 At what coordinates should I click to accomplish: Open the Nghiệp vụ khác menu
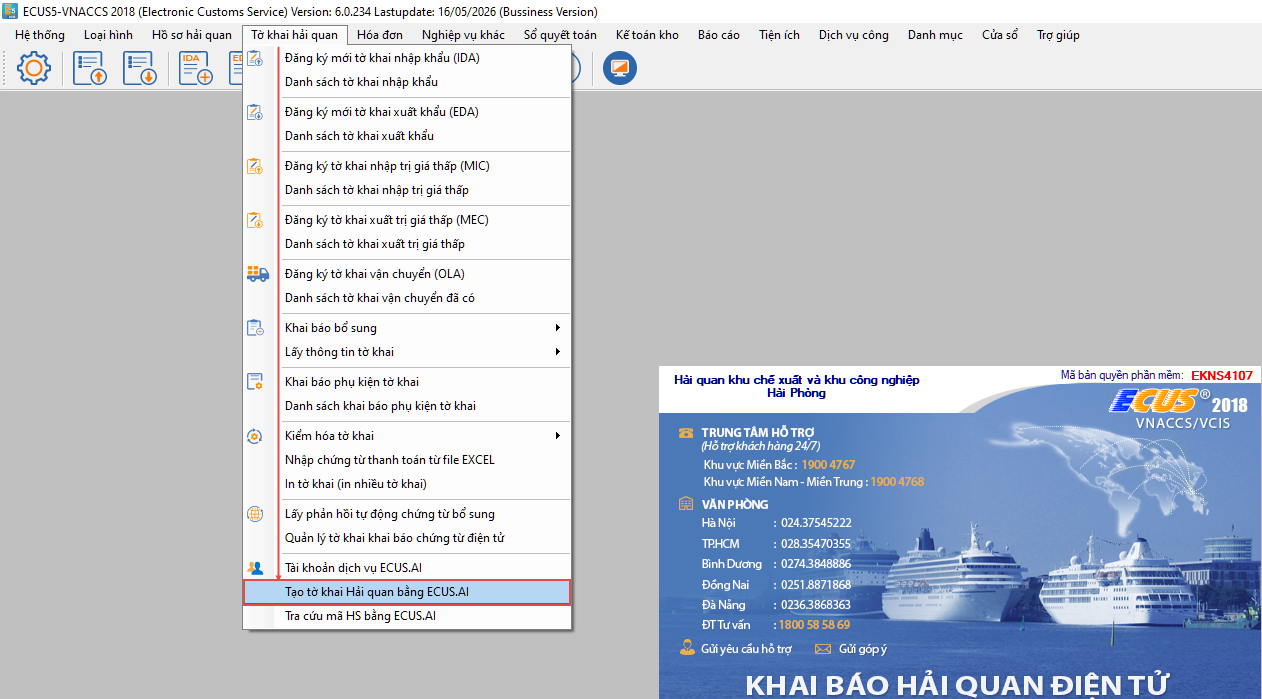pos(464,35)
